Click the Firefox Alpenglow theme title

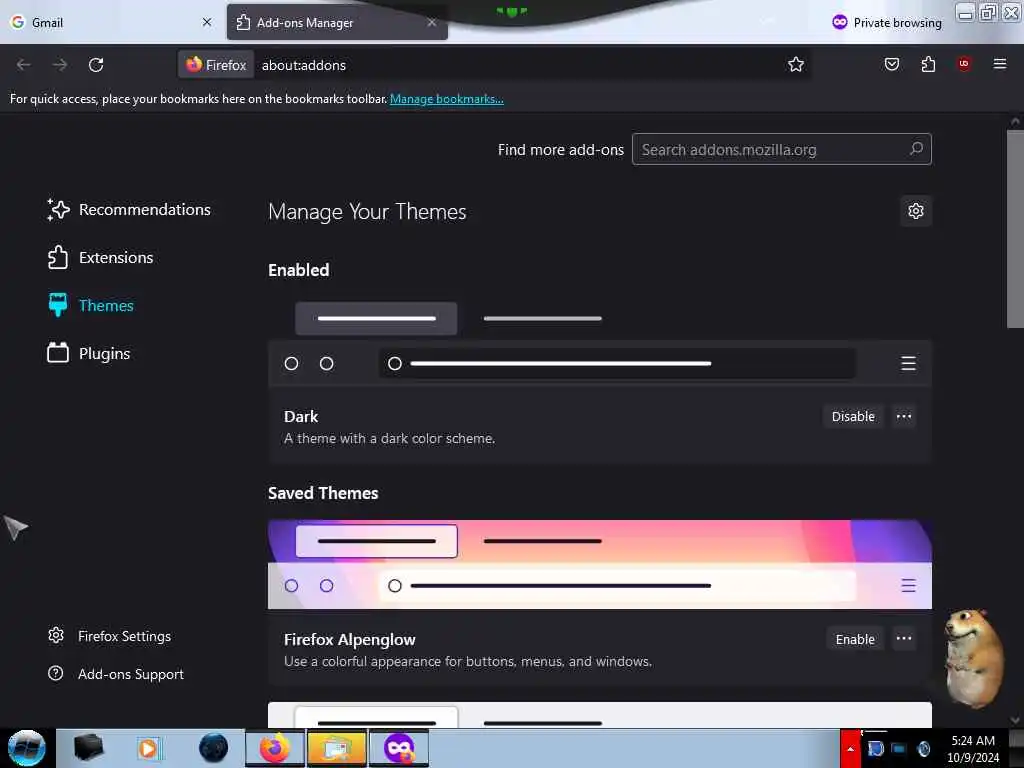click(x=349, y=639)
